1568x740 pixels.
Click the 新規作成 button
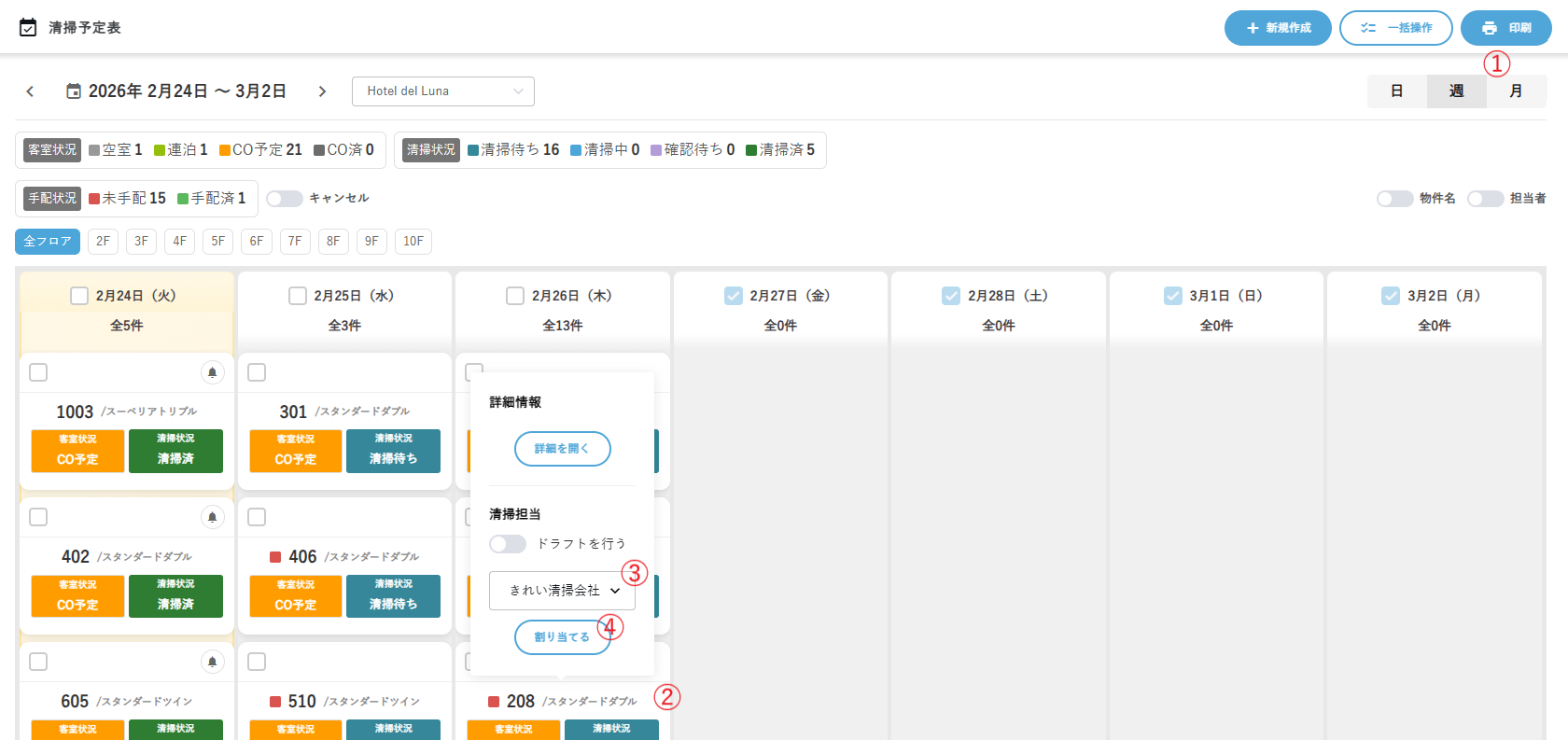[1277, 28]
